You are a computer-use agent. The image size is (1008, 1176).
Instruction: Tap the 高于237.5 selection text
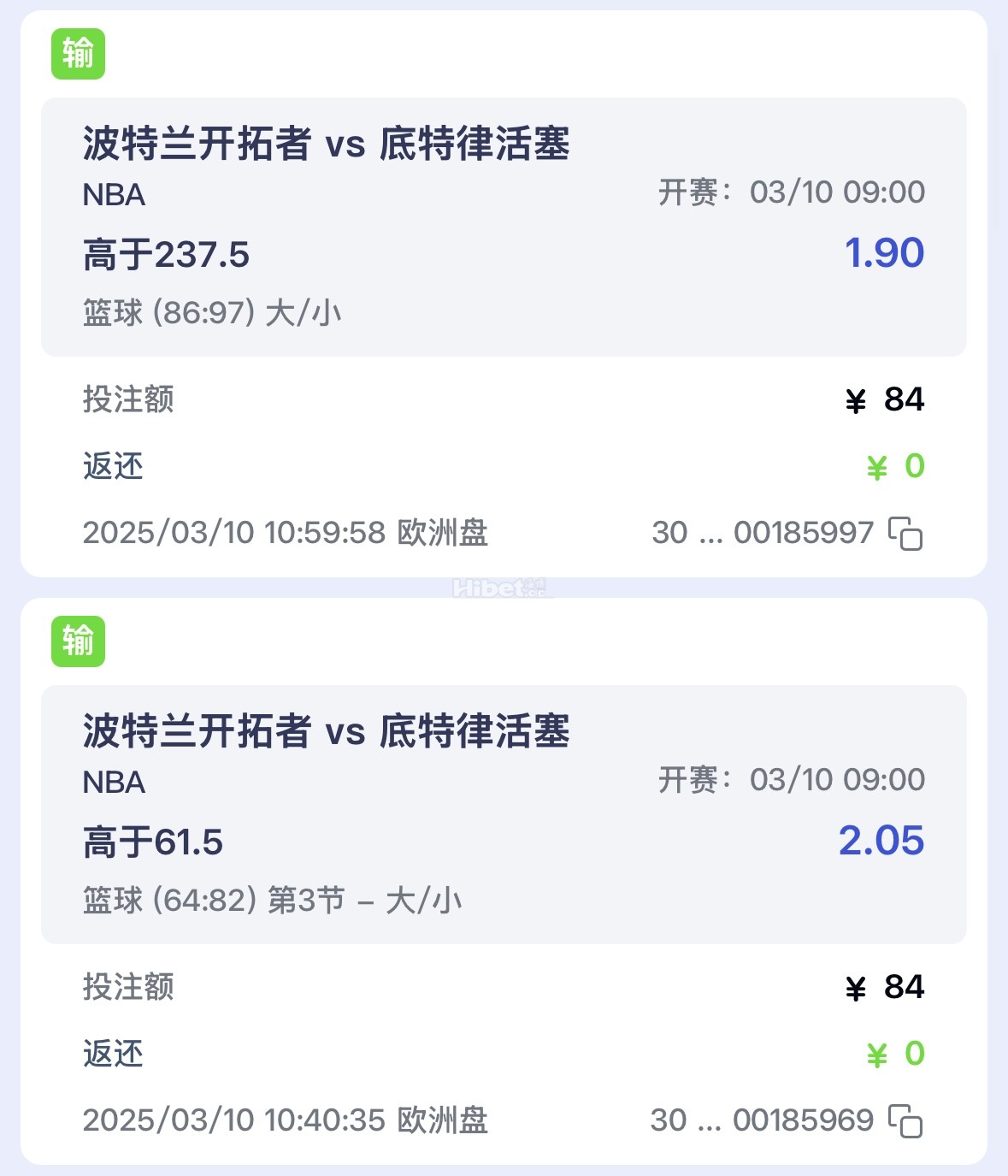click(166, 255)
